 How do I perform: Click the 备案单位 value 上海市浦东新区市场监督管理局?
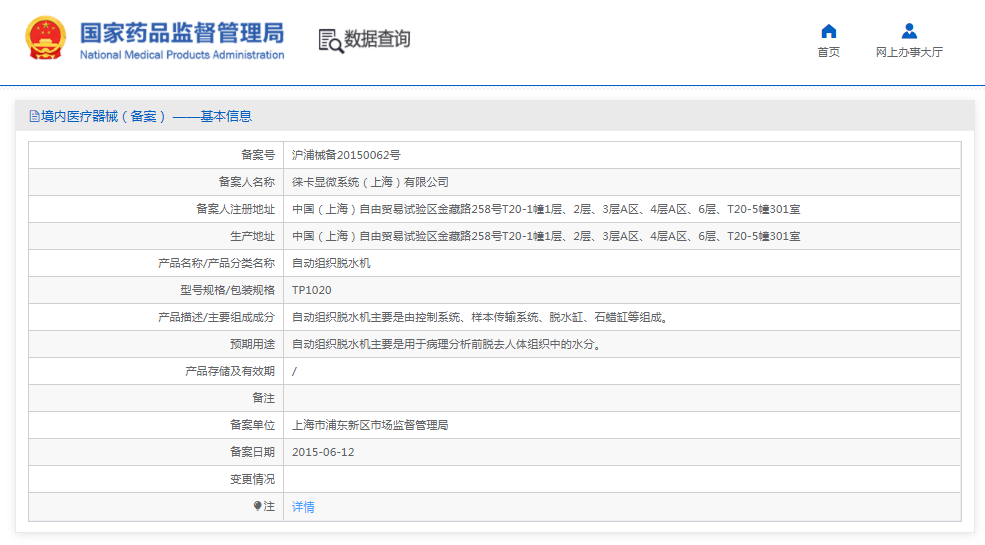point(370,425)
